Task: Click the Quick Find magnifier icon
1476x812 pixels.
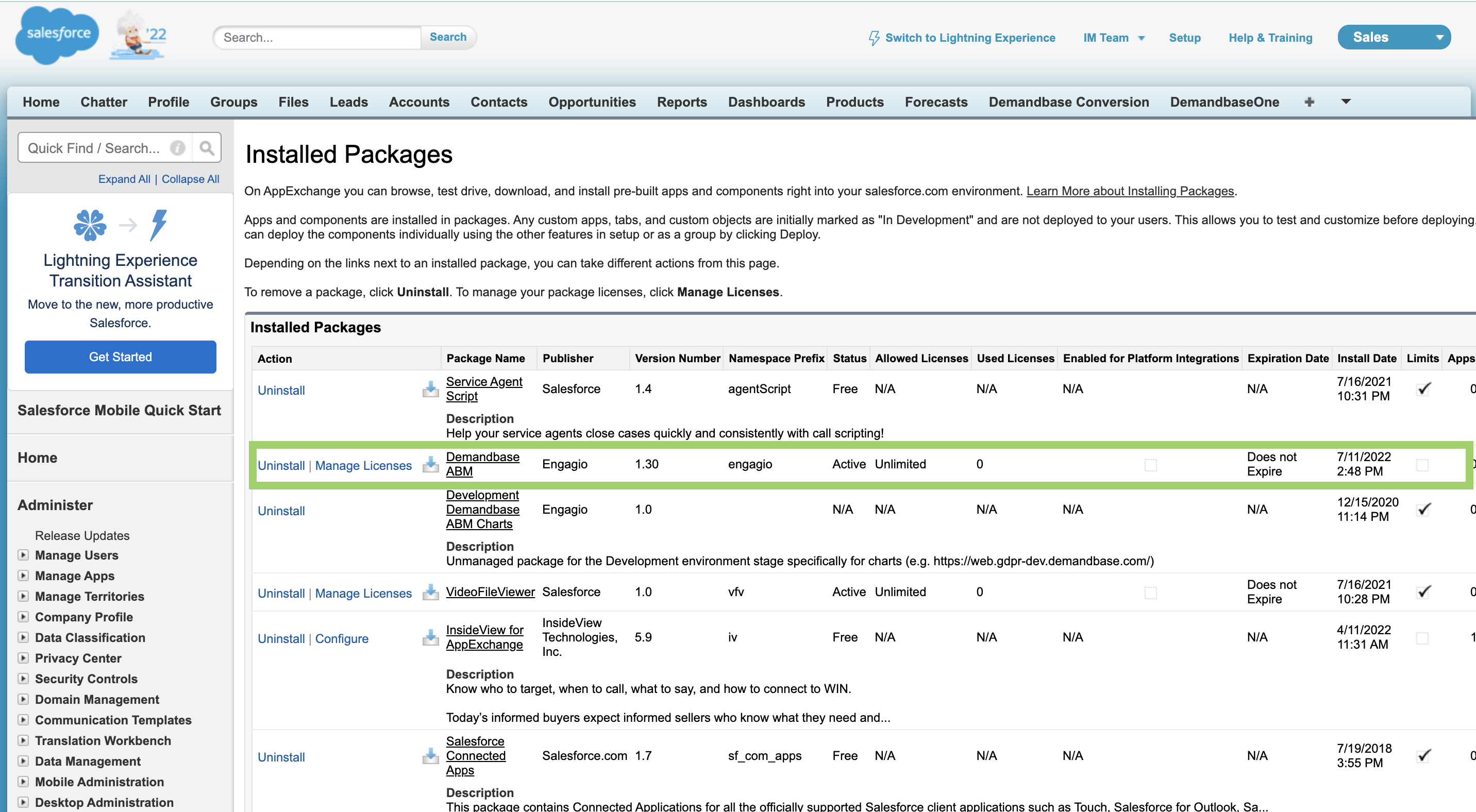Action: [206, 148]
